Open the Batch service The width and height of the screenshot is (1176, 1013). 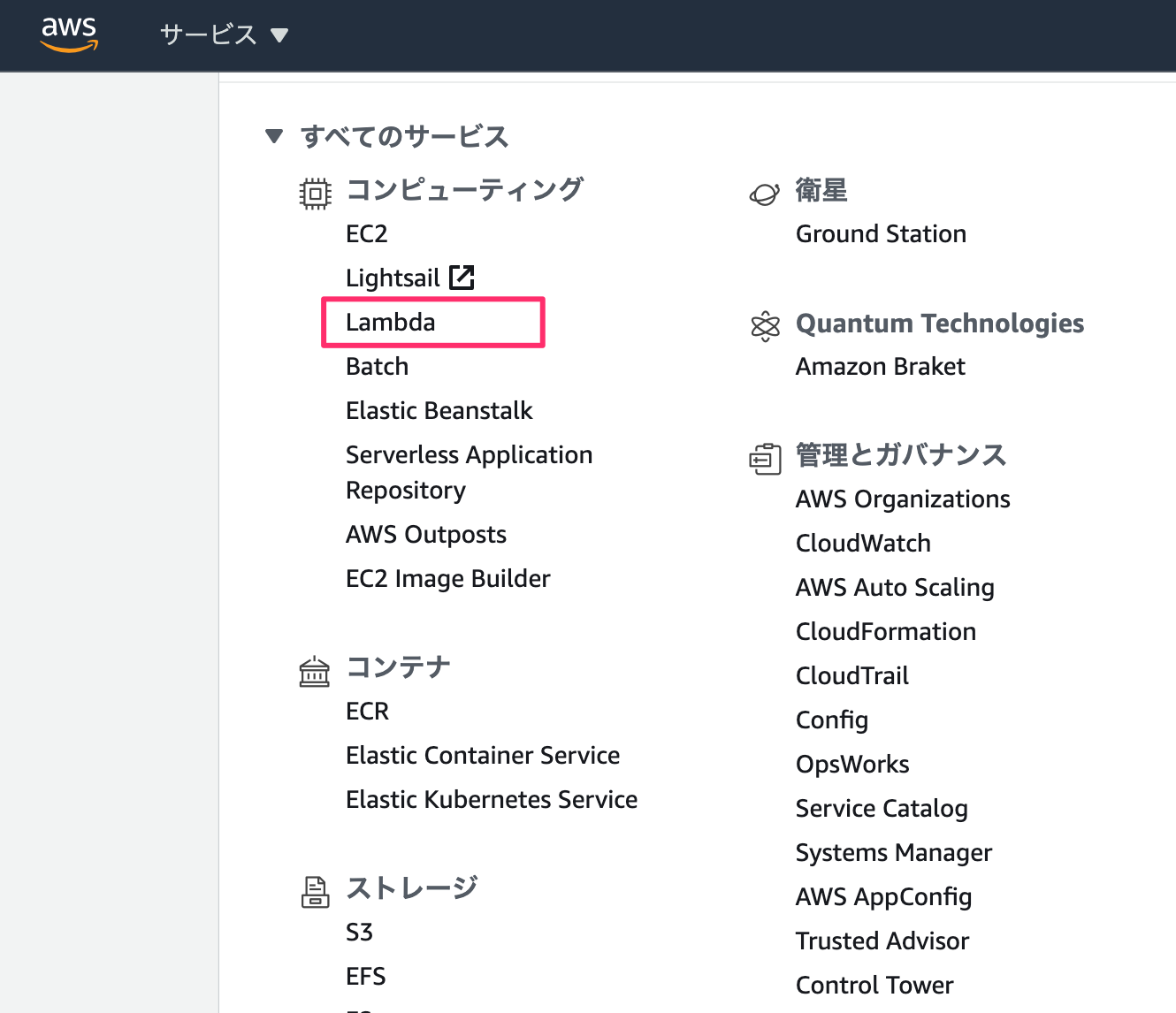pyautogui.click(x=378, y=367)
